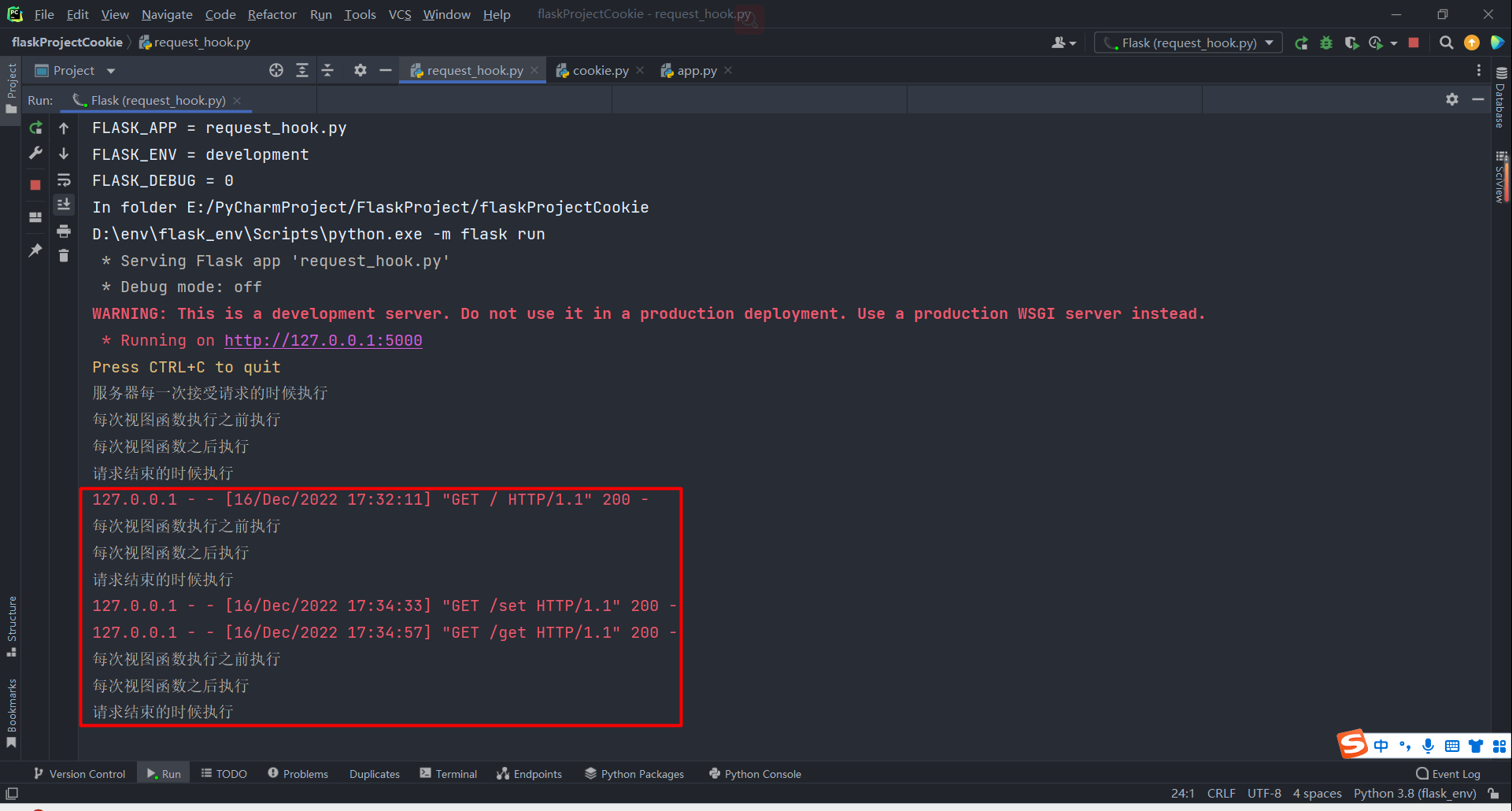Open SciView side panel

pos(1501,177)
